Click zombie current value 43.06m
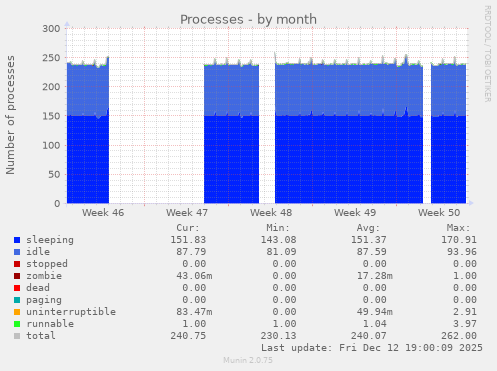The width and height of the screenshot is (497, 371). (x=194, y=276)
